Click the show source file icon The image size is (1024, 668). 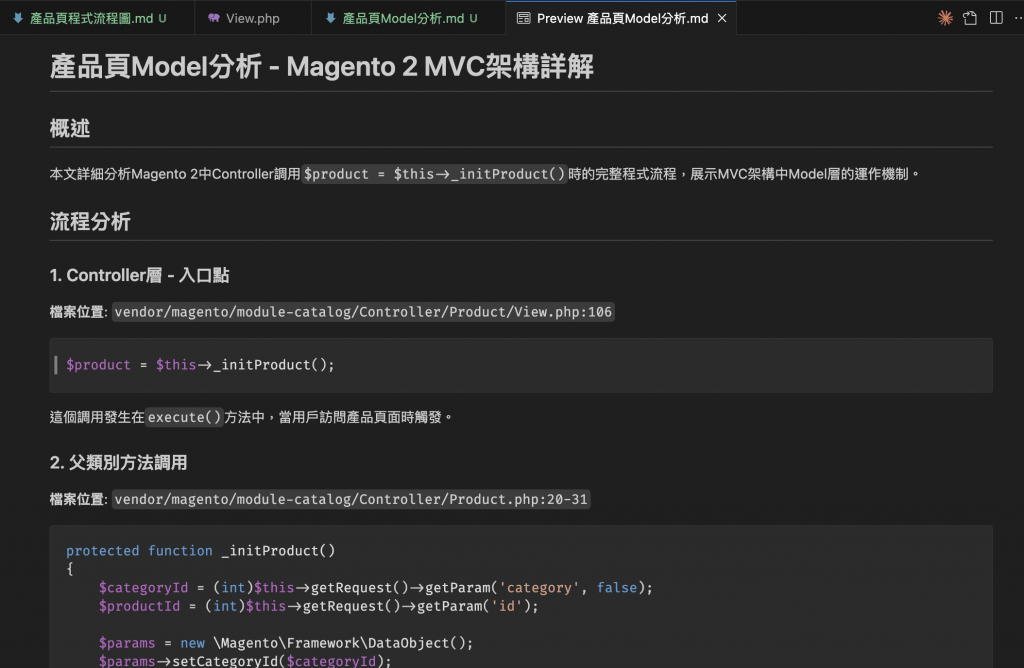[970, 18]
